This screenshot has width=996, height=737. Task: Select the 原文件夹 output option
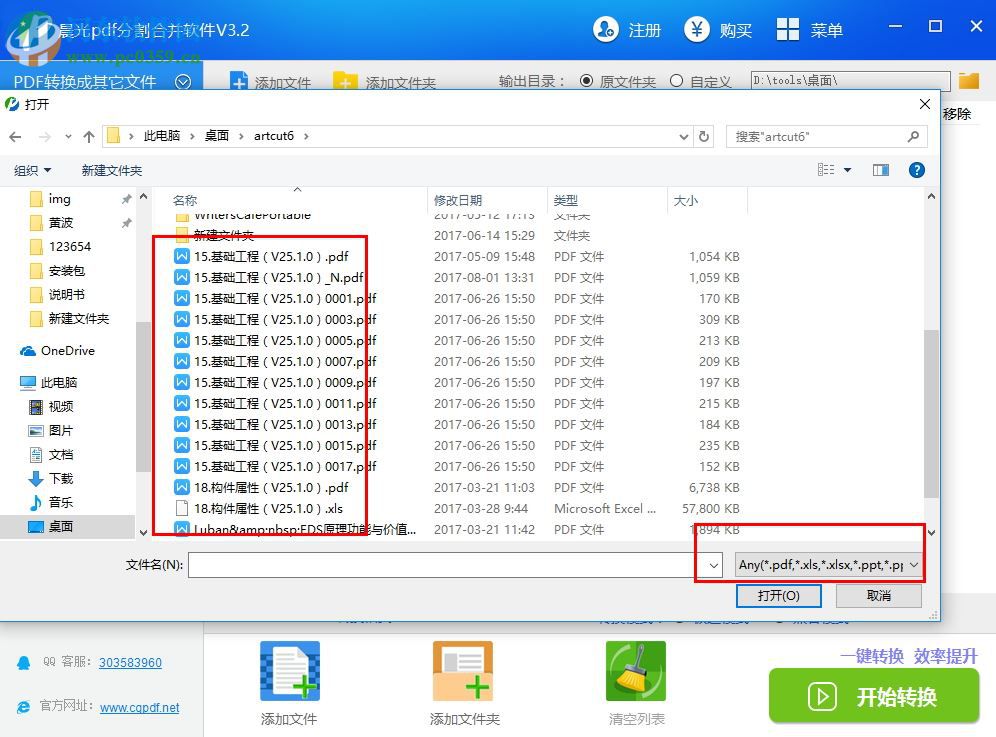(589, 81)
